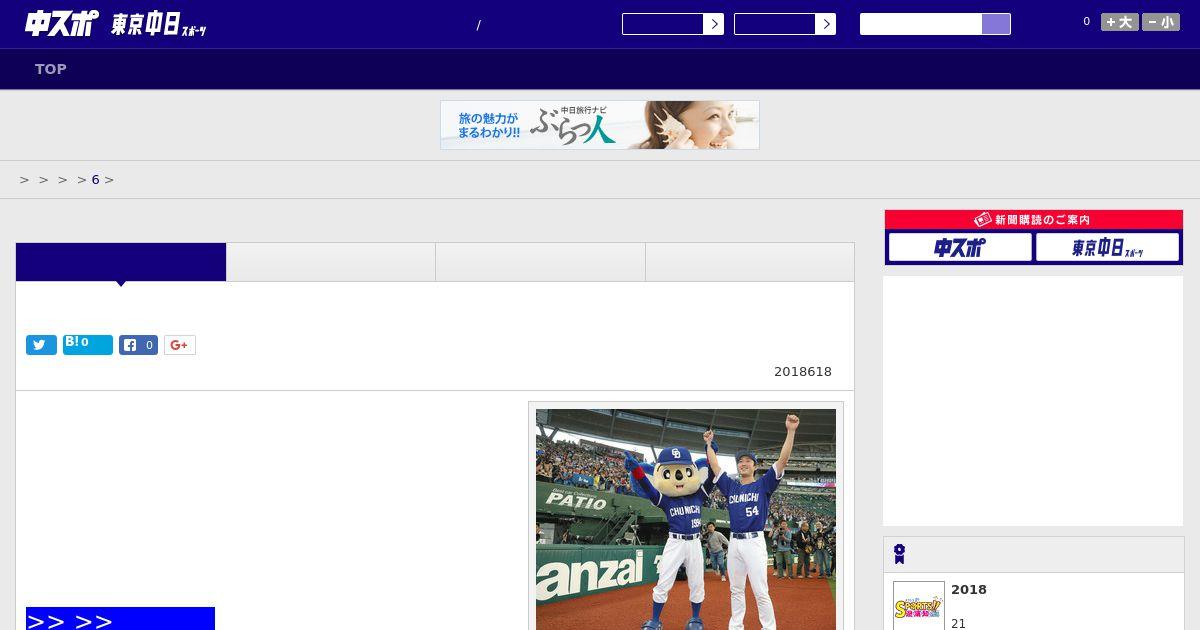Select the active dark-blue article tab
This screenshot has height=630, width=1200.
coord(121,262)
